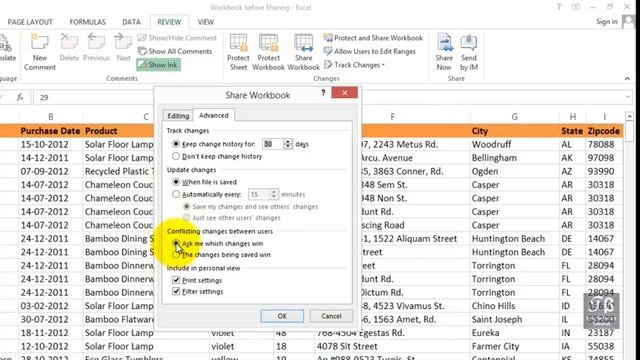The image size is (640, 360).
Task: Click the Excel Help question mark
Action: click(x=559, y=7)
